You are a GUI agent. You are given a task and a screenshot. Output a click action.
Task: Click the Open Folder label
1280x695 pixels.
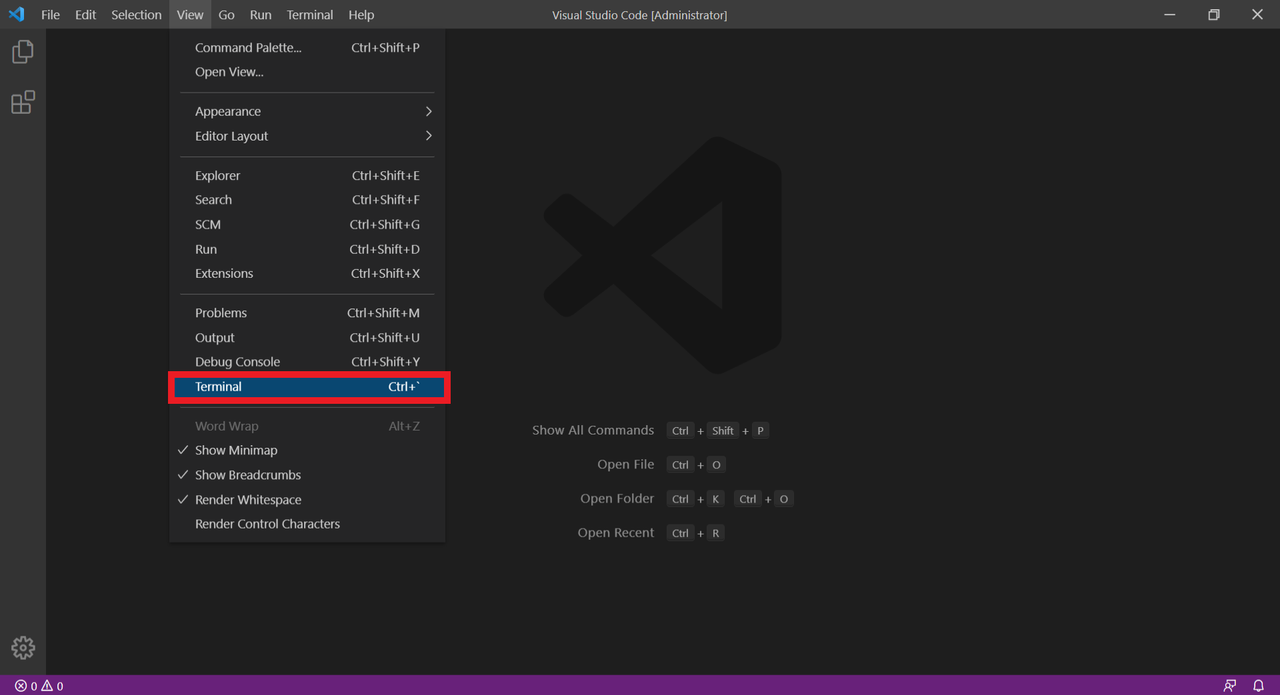point(617,498)
